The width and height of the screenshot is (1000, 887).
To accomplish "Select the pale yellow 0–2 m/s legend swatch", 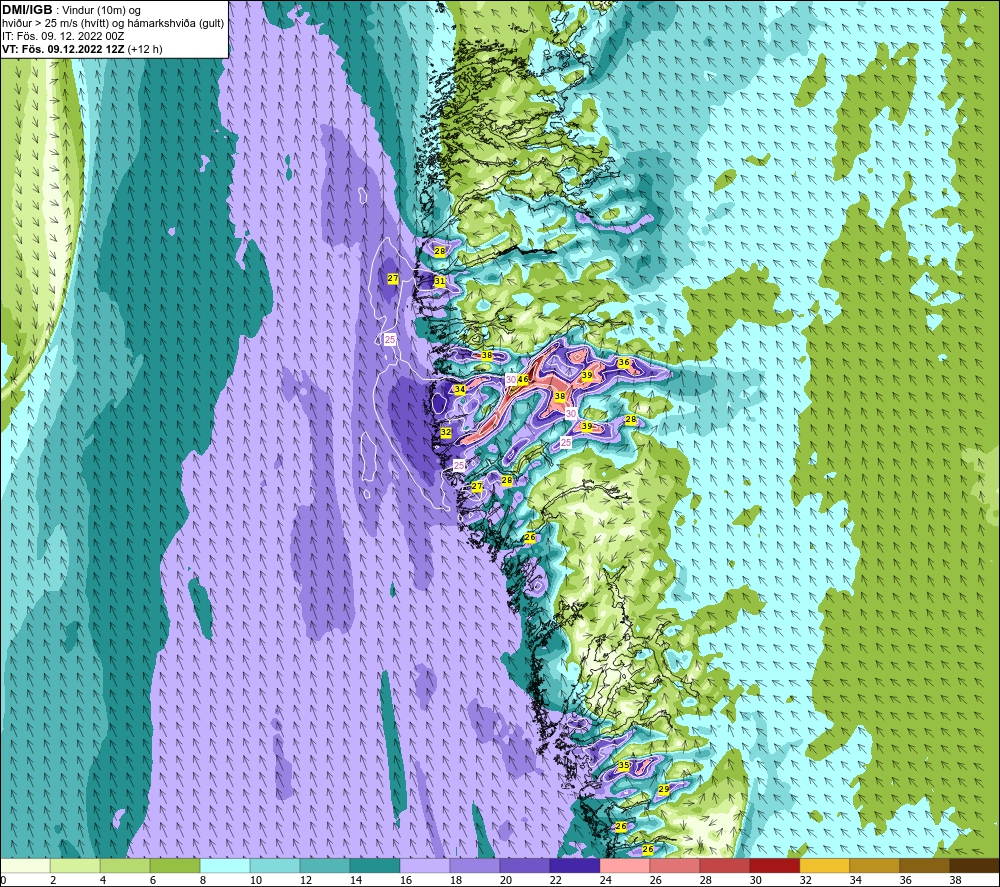I will 25,866.
